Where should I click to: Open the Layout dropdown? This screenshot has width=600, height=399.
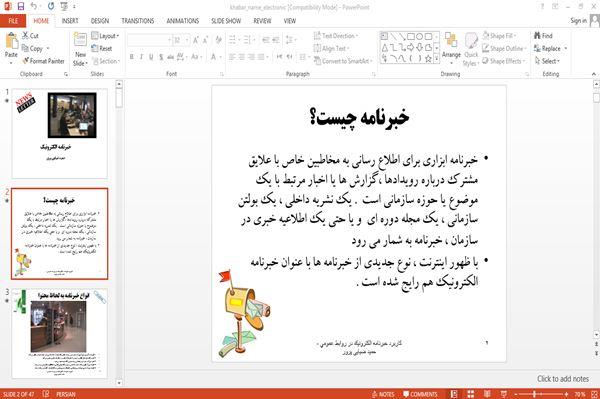(x=105, y=36)
